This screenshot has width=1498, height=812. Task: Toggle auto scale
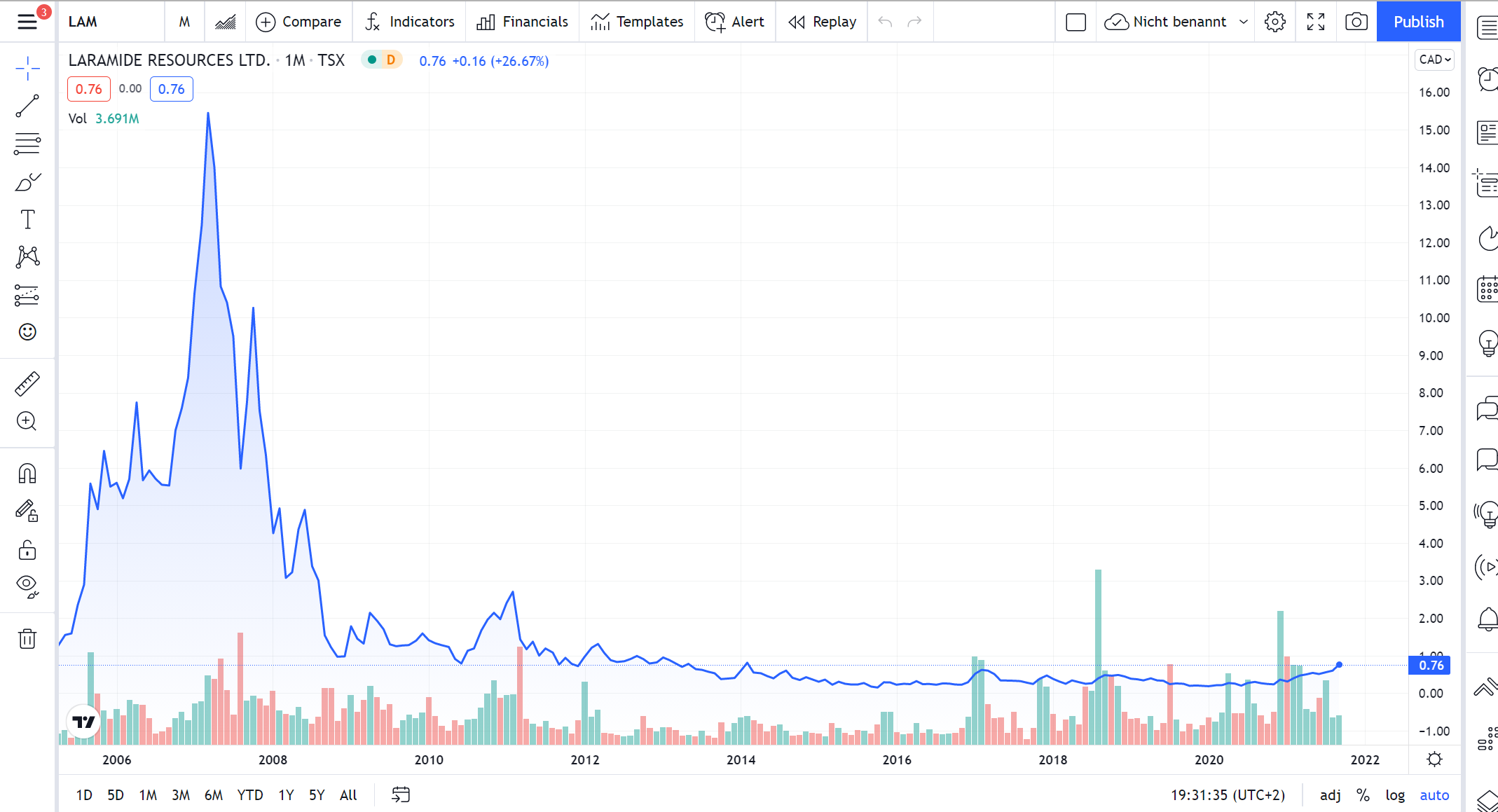tap(1434, 795)
